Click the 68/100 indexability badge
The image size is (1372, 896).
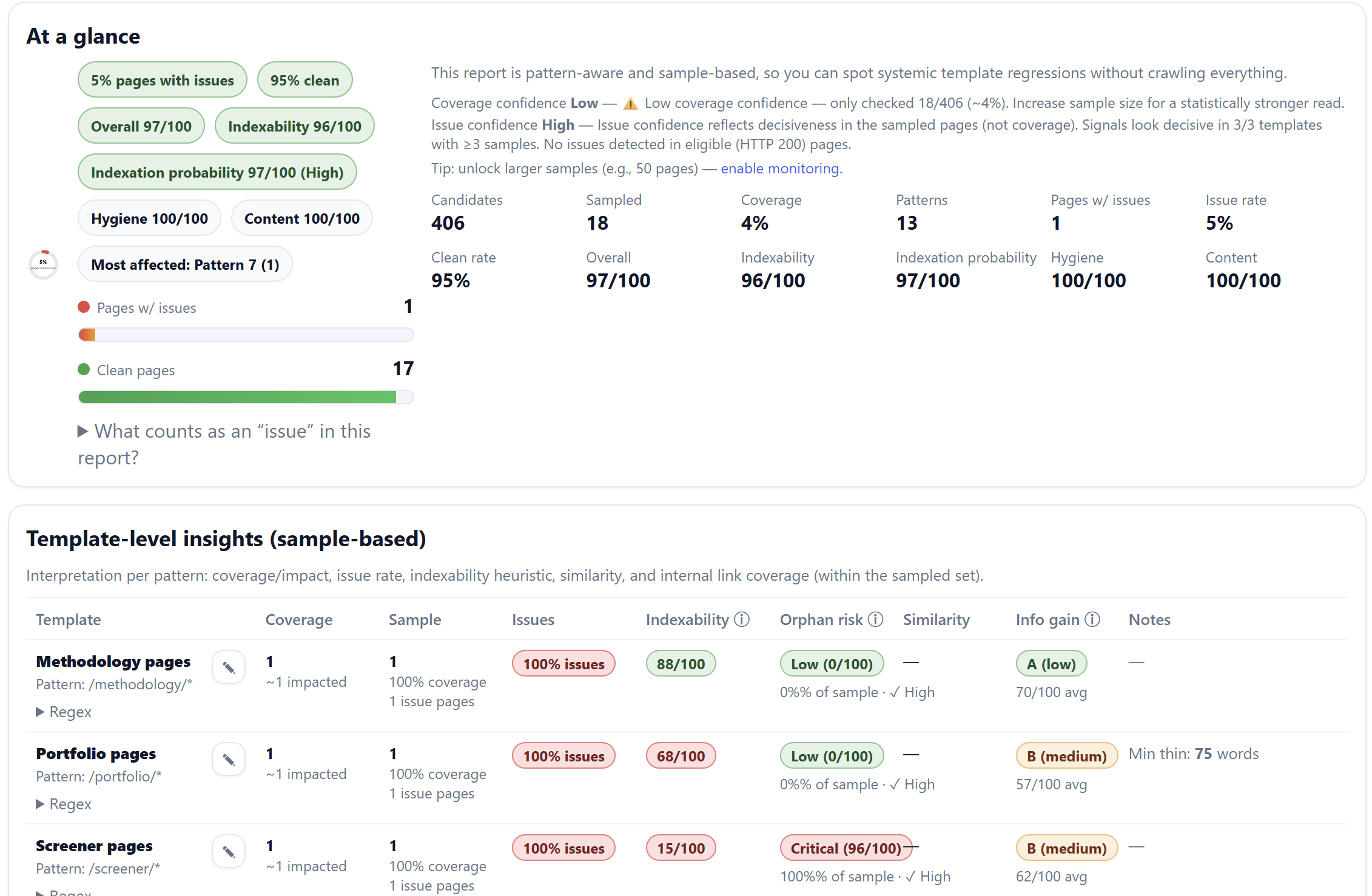pos(681,756)
